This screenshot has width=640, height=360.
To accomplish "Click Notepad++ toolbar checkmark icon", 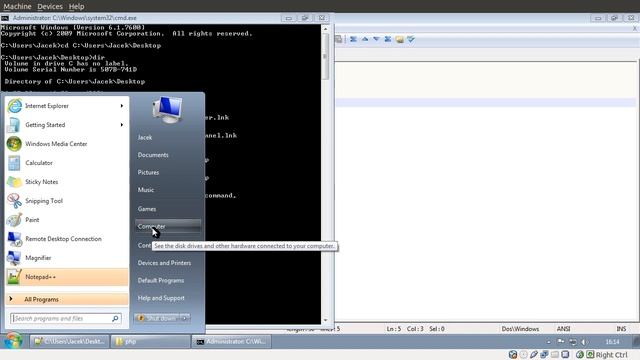I will tap(411, 39).
